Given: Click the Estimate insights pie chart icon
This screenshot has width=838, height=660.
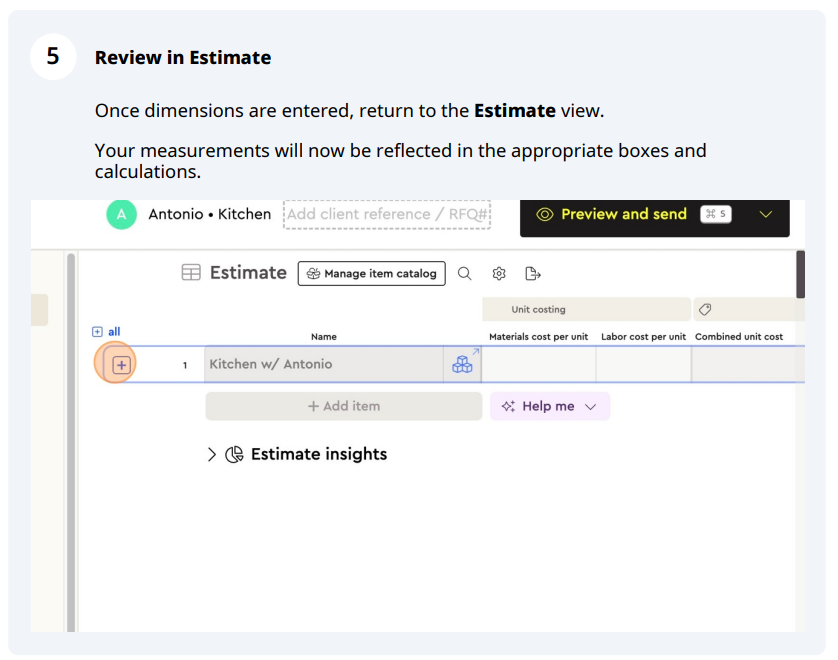Looking at the screenshot, I should [x=234, y=455].
